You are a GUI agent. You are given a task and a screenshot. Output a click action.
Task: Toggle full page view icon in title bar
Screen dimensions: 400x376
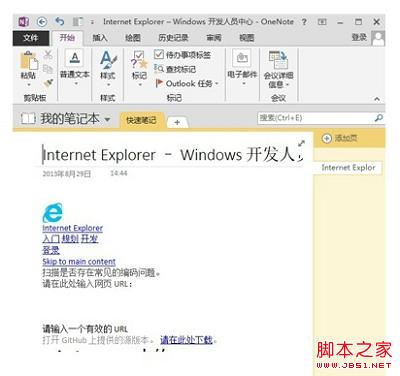point(322,22)
